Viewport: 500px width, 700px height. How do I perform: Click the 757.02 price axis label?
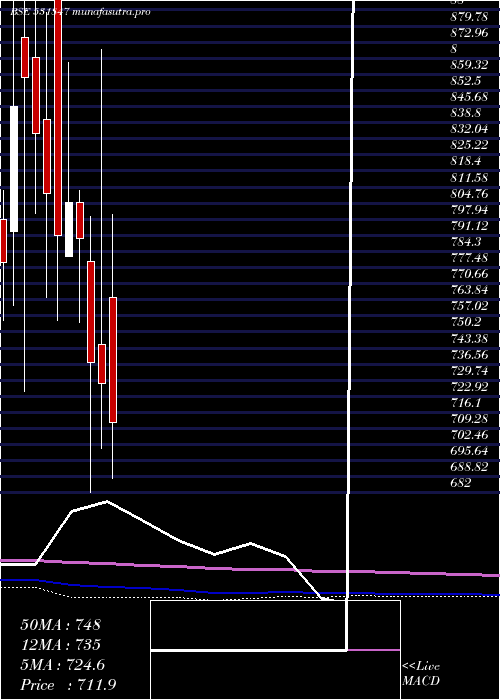point(469,306)
